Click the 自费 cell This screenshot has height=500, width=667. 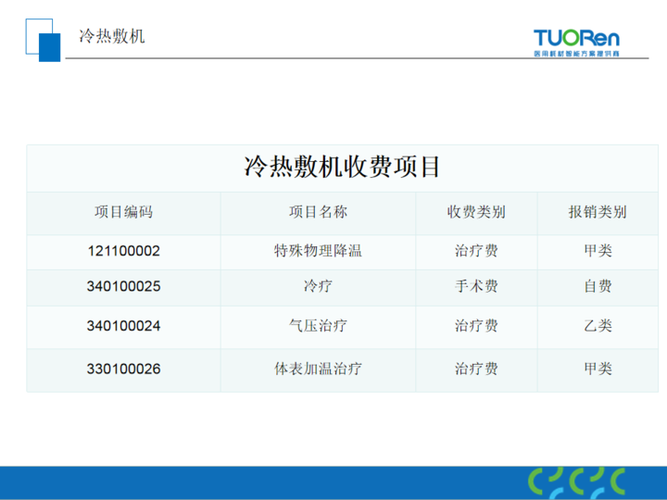598,286
